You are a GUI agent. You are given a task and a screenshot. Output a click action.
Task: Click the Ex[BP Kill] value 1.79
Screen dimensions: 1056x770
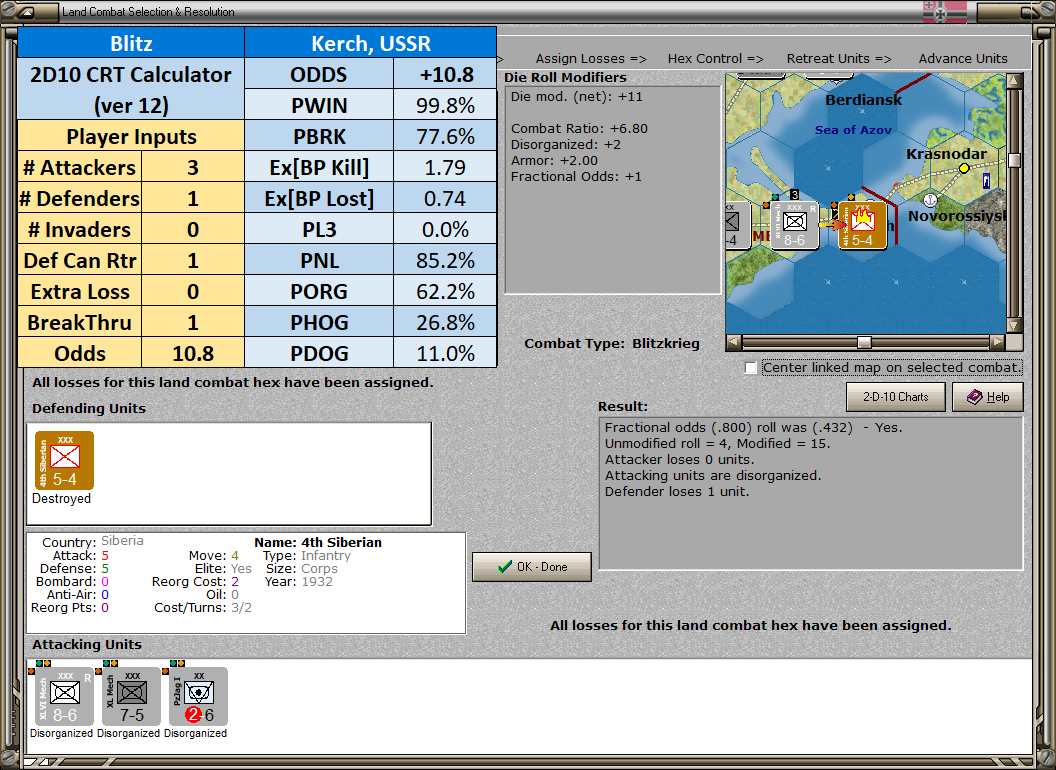(x=445, y=167)
